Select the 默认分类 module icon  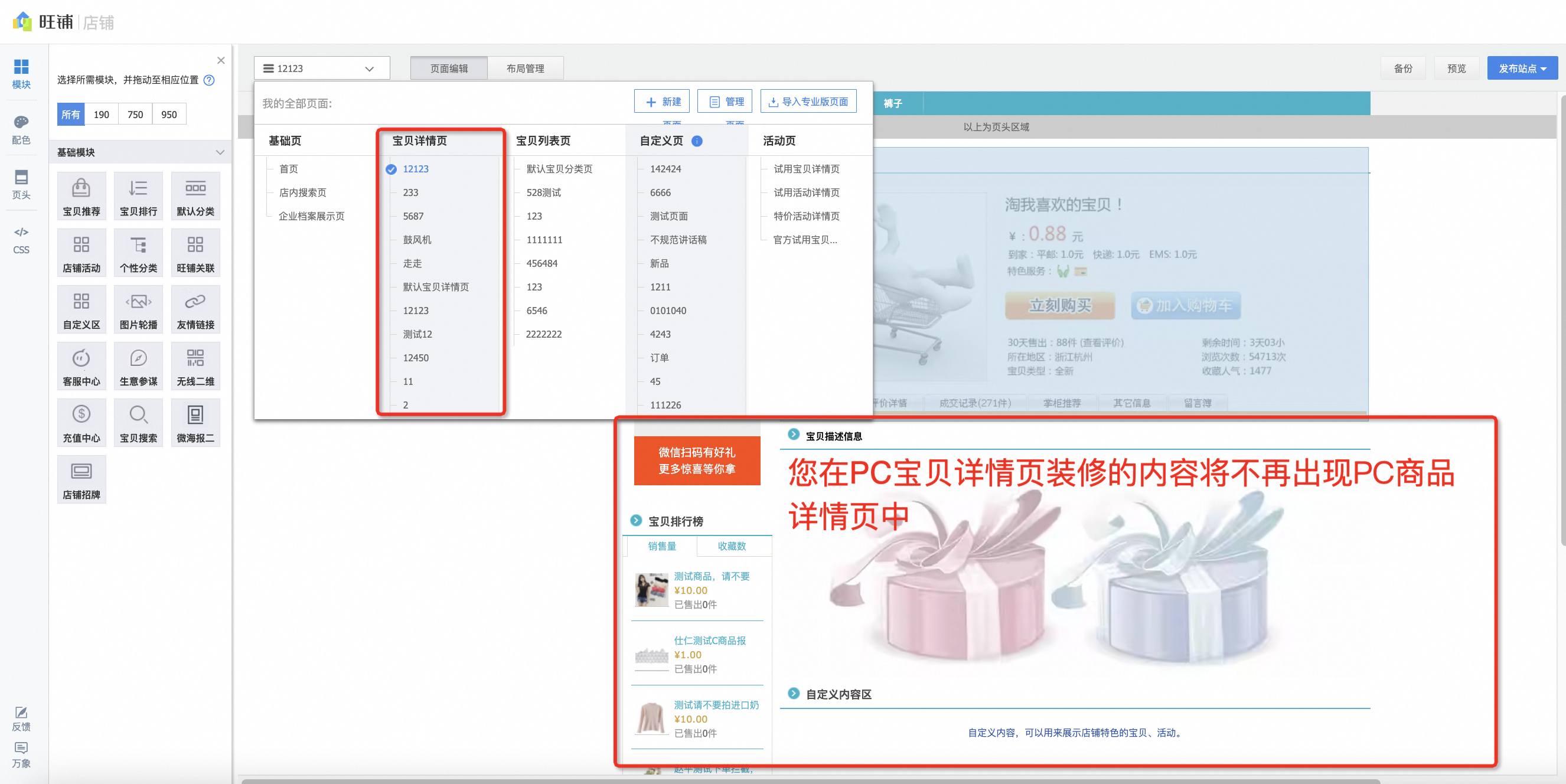pyautogui.click(x=195, y=197)
